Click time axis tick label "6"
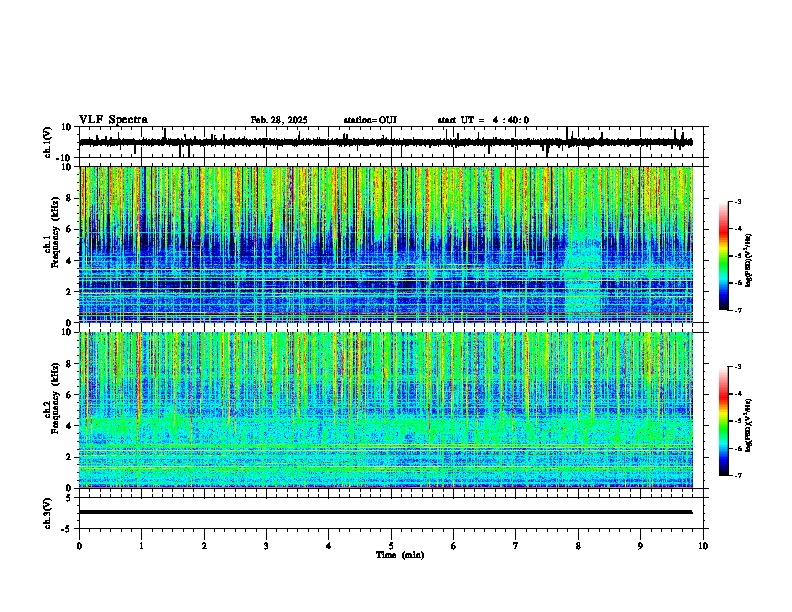 453,546
